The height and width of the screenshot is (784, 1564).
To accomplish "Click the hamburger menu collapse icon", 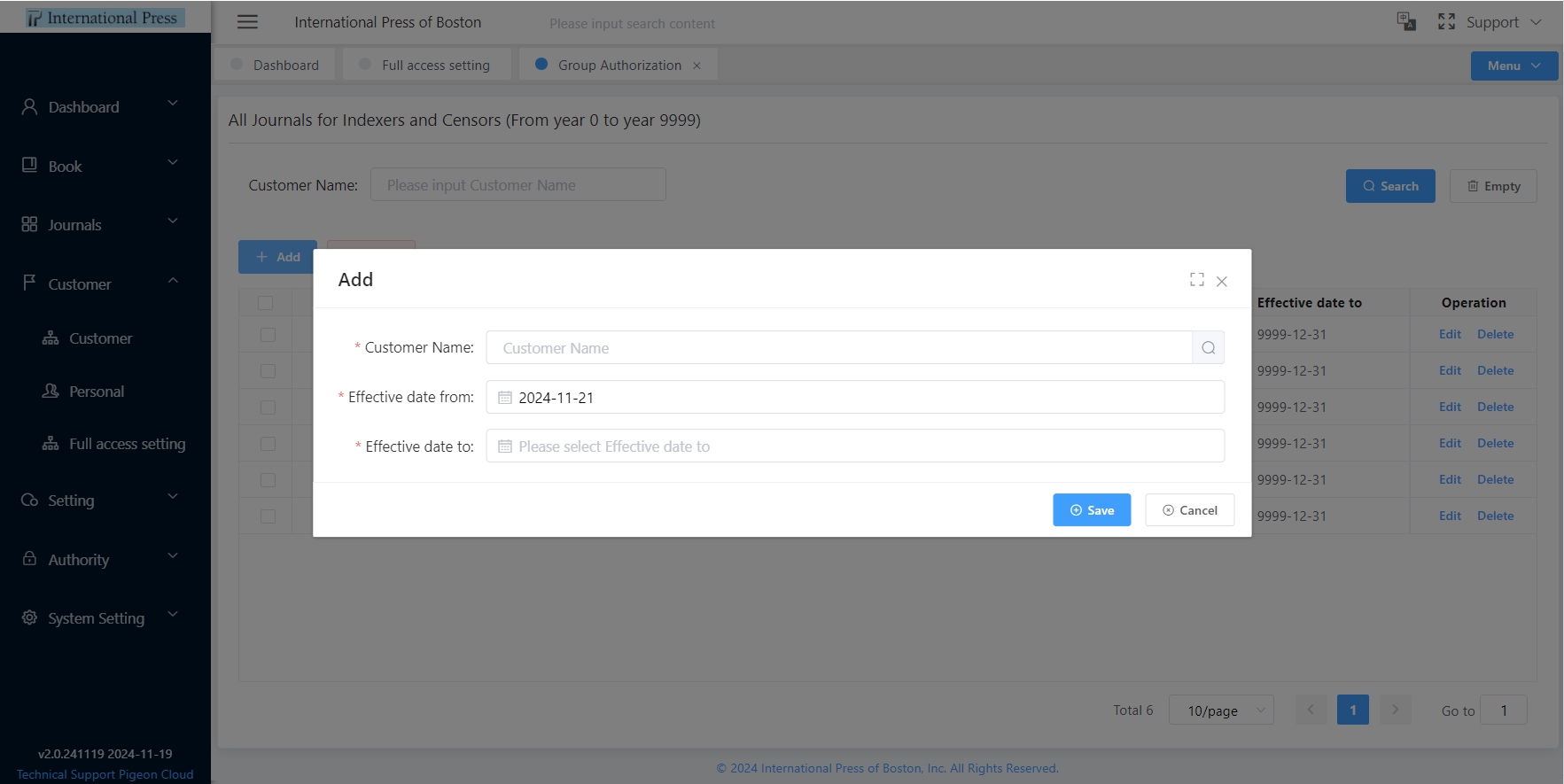I will [x=247, y=22].
